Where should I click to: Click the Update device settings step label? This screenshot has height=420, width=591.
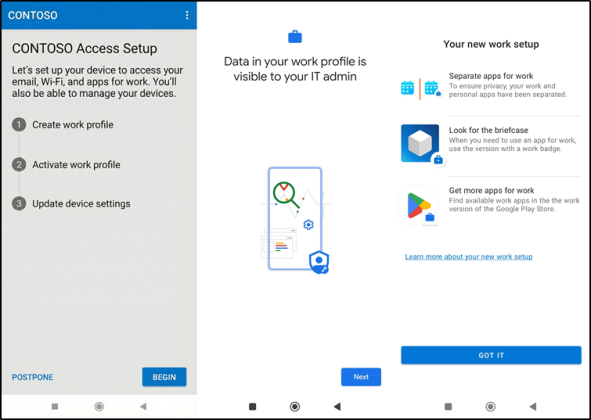[81, 204]
